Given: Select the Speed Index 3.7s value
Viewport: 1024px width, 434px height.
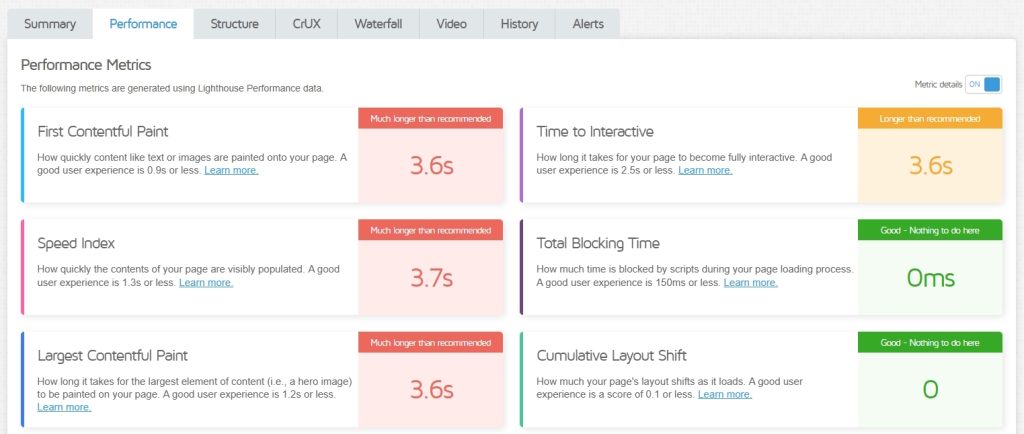Looking at the screenshot, I should point(431,278).
